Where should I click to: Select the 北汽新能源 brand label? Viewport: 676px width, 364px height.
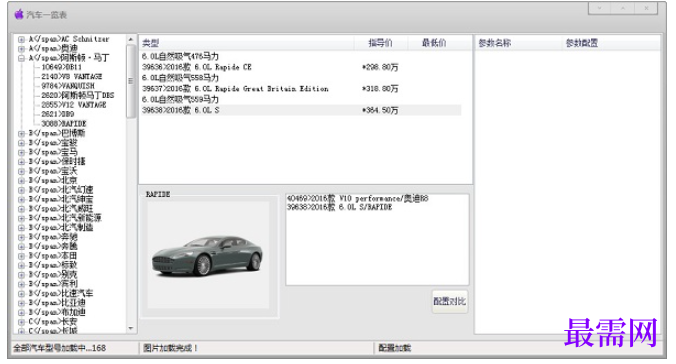(x=65, y=219)
